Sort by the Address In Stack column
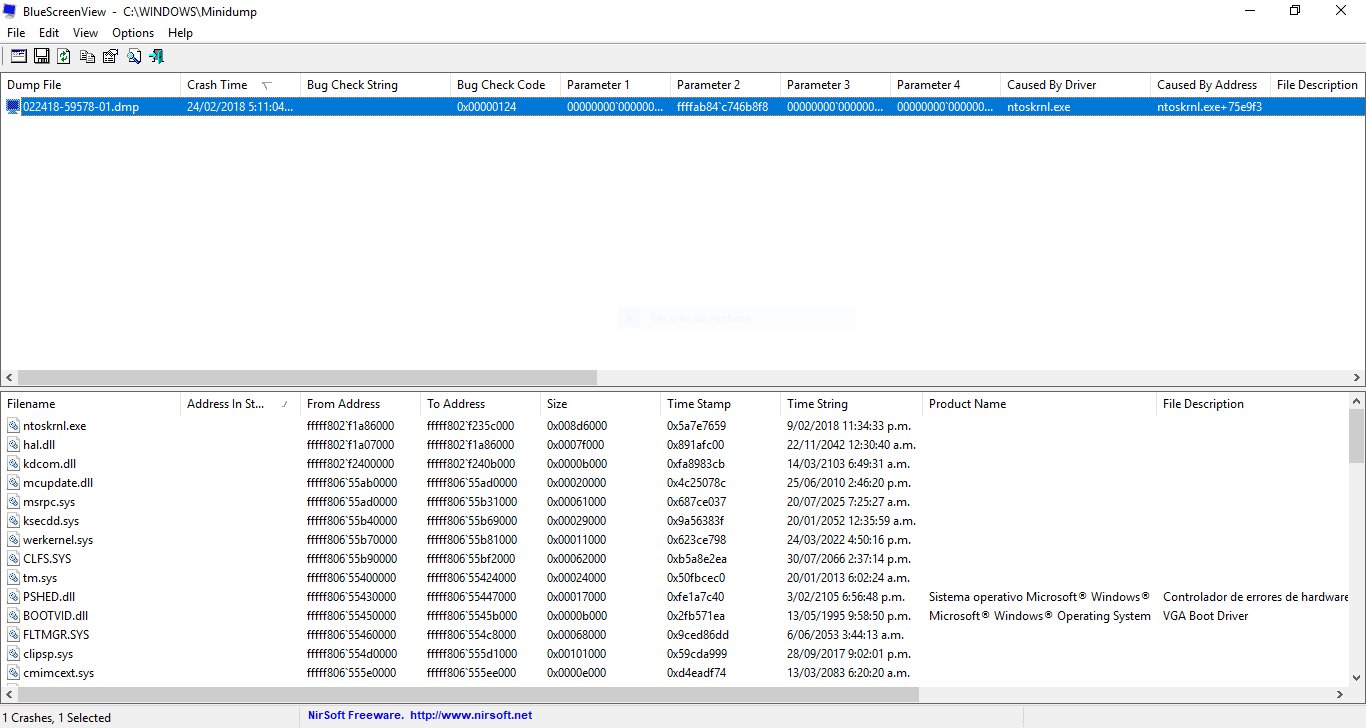The width and height of the screenshot is (1366, 728). coord(240,404)
